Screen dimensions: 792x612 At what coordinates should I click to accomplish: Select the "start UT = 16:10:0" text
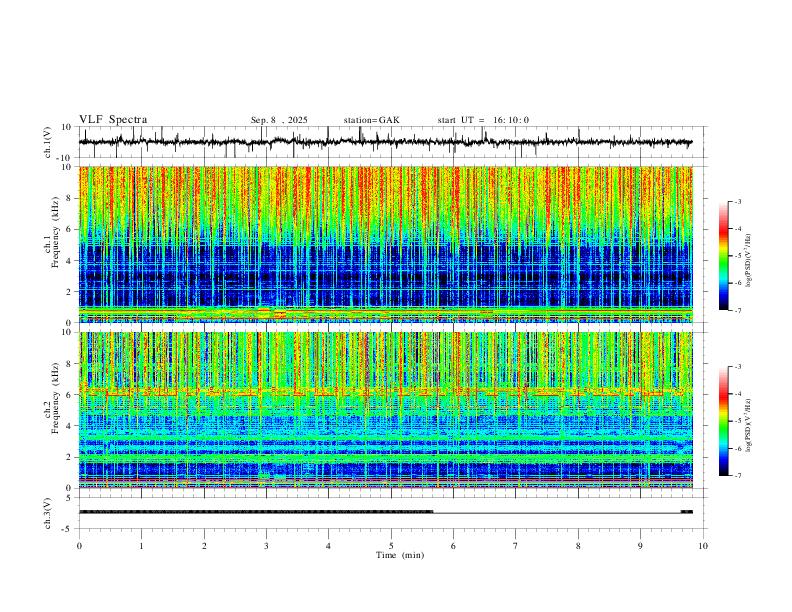click(483, 120)
